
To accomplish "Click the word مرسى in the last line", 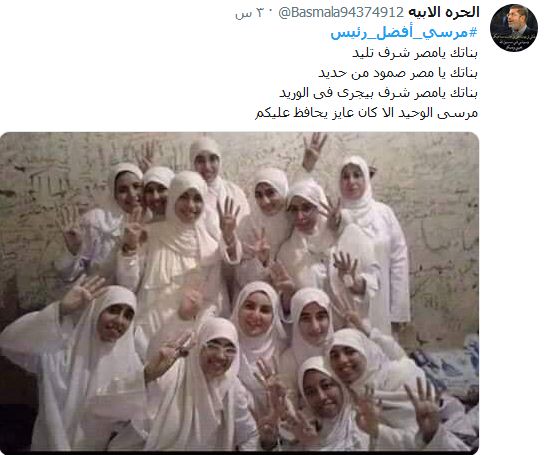I will point(458,113).
